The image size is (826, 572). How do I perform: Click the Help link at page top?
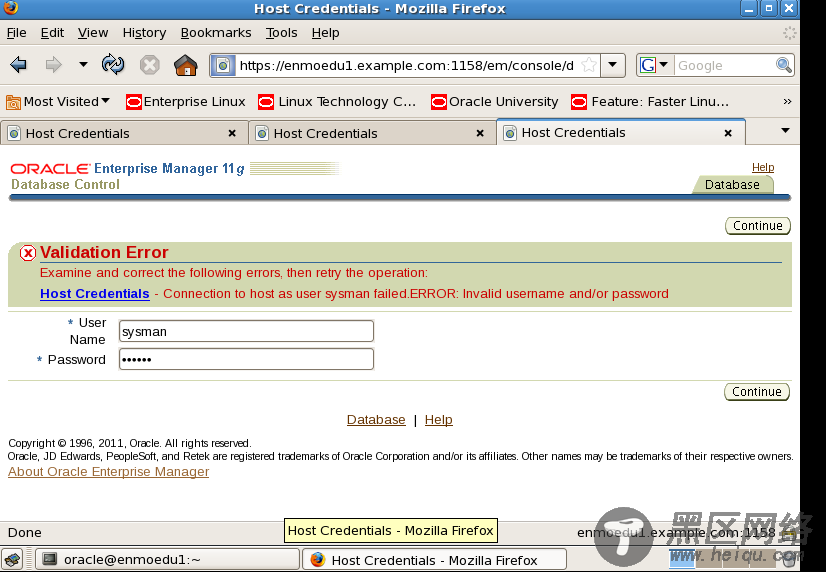click(763, 167)
